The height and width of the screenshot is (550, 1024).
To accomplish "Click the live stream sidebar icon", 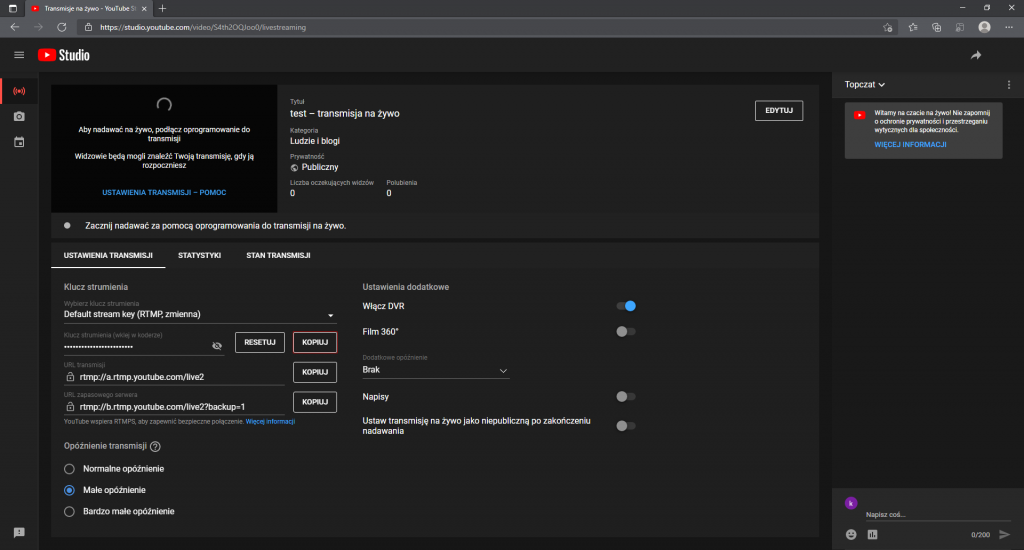I will (19, 91).
